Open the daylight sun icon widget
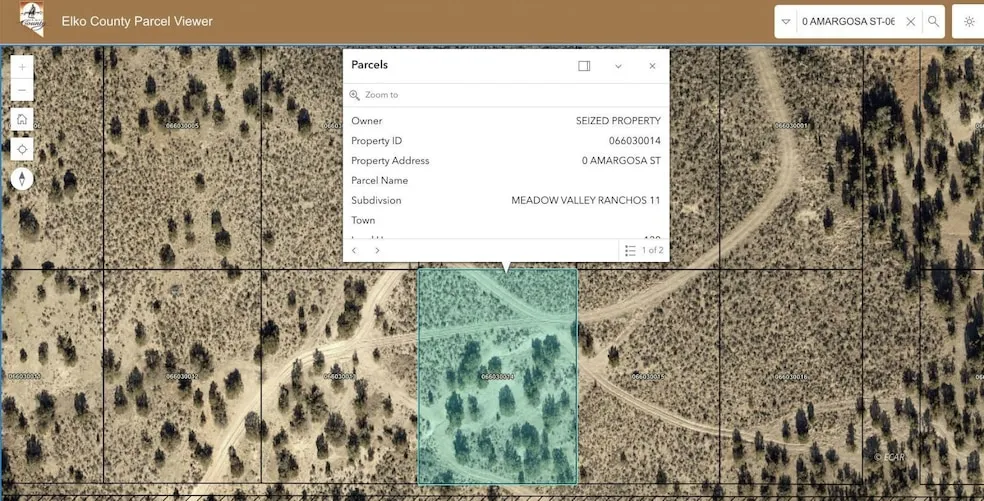This screenshot has width=984, height=501. click(x=968, y=21)
